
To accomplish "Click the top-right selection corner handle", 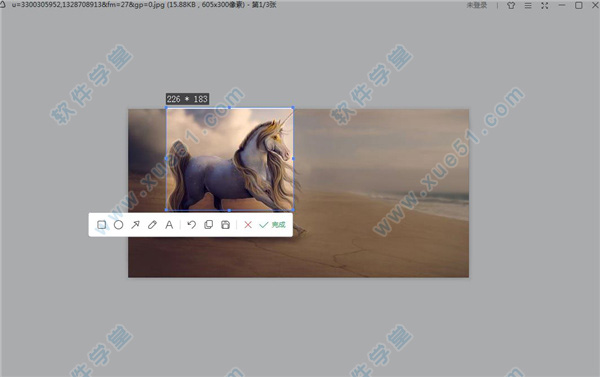I will [293, 108].
